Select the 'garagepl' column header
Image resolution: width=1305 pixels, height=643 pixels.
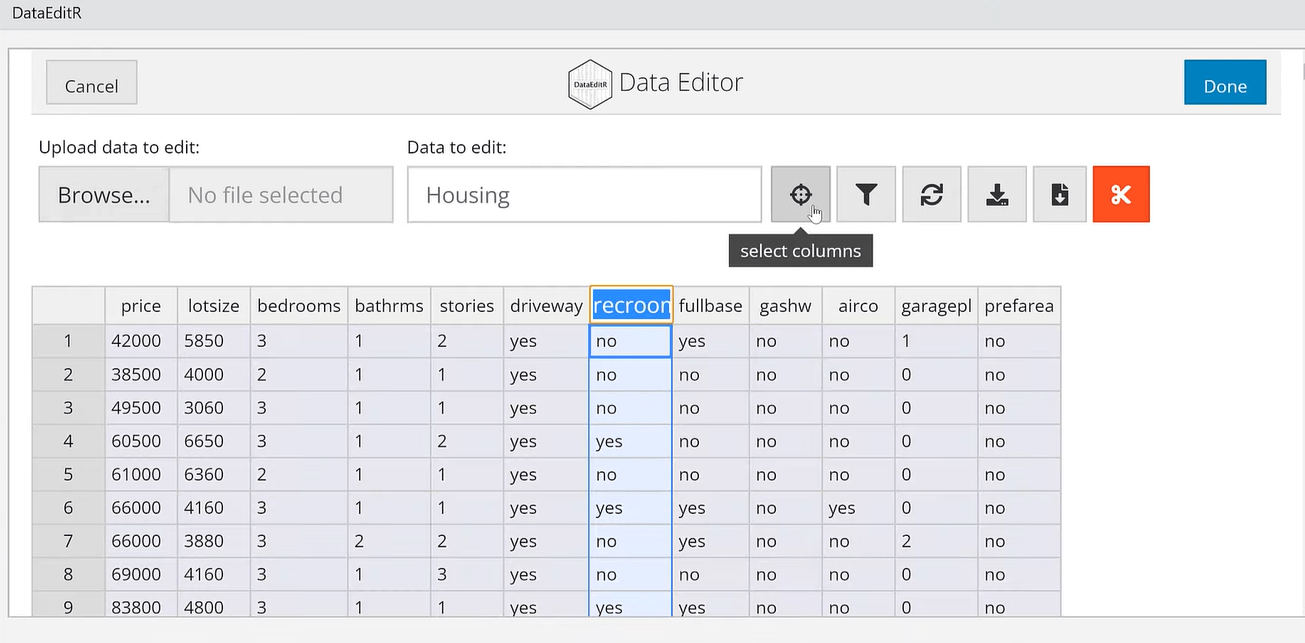pos(935,306)
